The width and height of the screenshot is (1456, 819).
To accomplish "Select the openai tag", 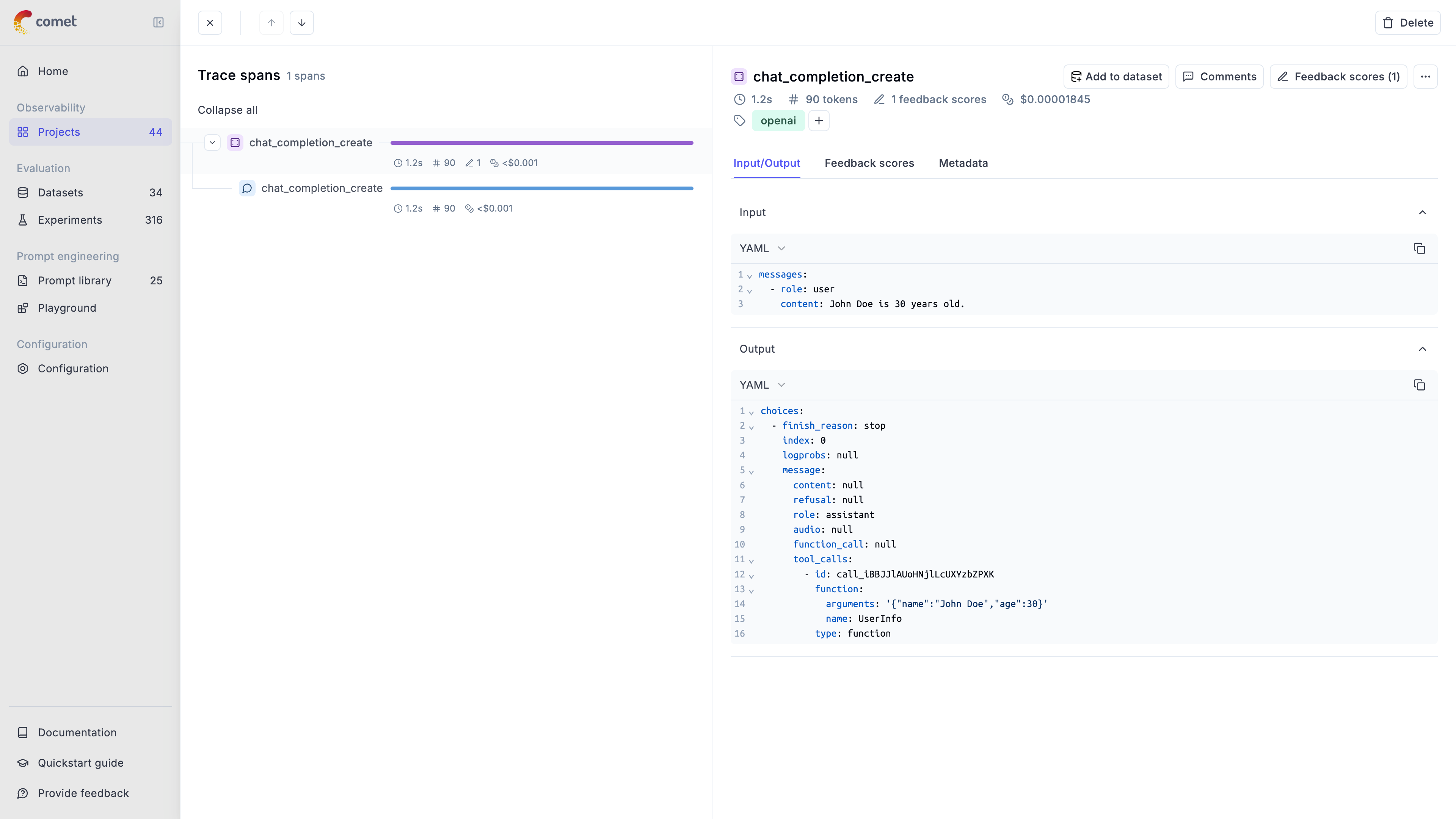I will [x=778, y=121].
